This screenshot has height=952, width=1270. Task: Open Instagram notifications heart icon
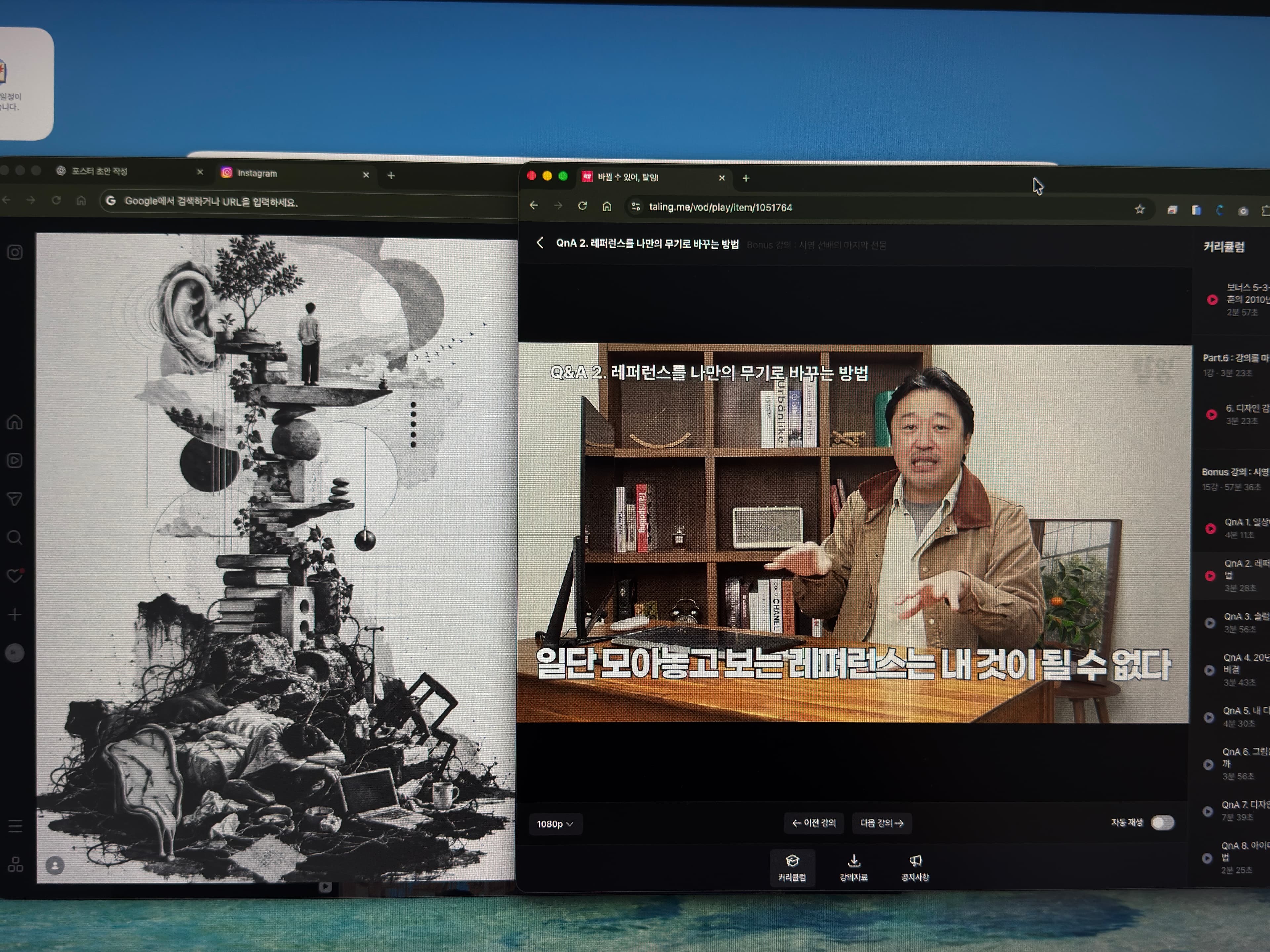(15, 575)
